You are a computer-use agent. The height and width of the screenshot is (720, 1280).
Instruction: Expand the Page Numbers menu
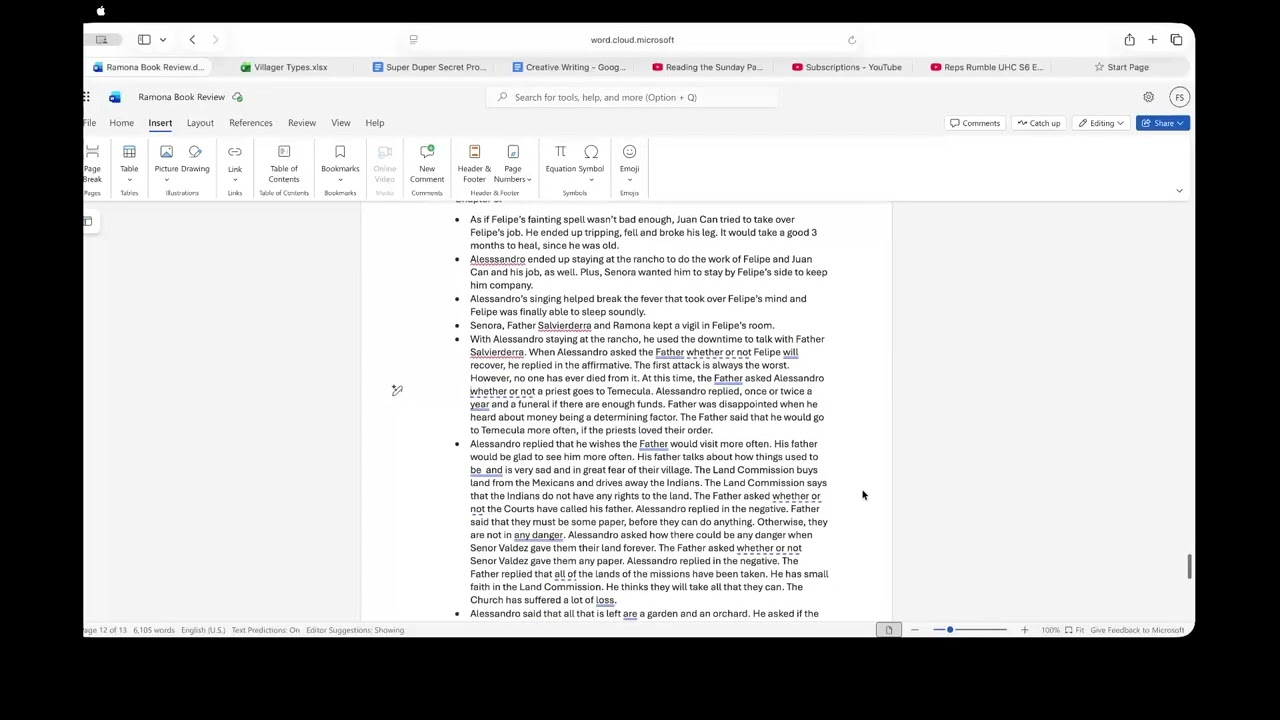pyautogui.click(x=513, y=162)
